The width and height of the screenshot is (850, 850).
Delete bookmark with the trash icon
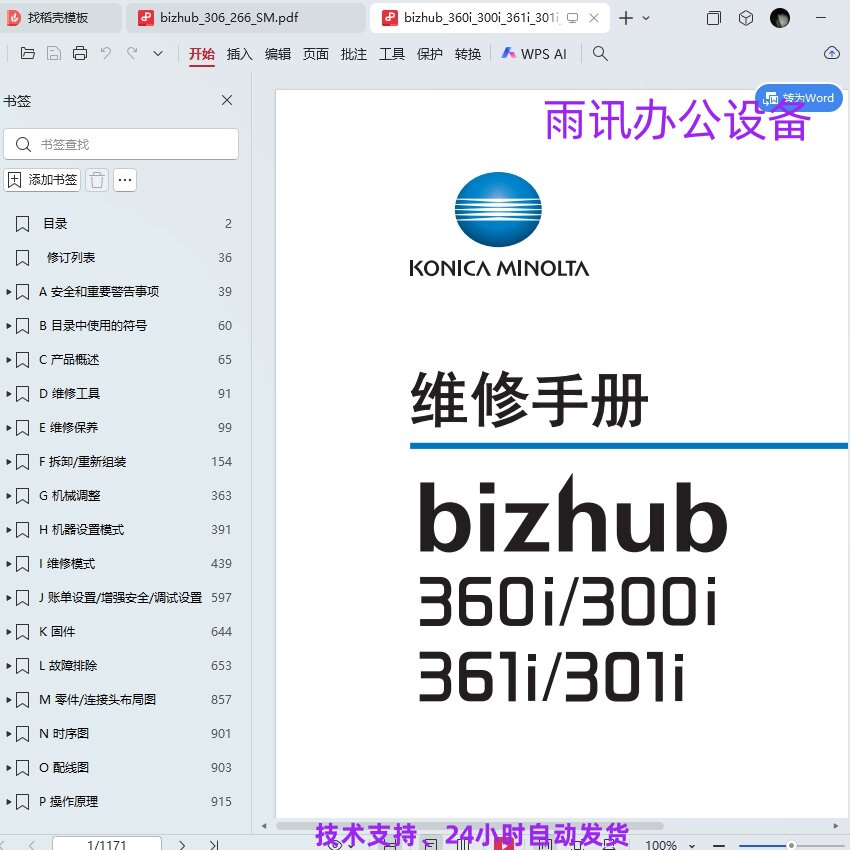pos(97,180)
